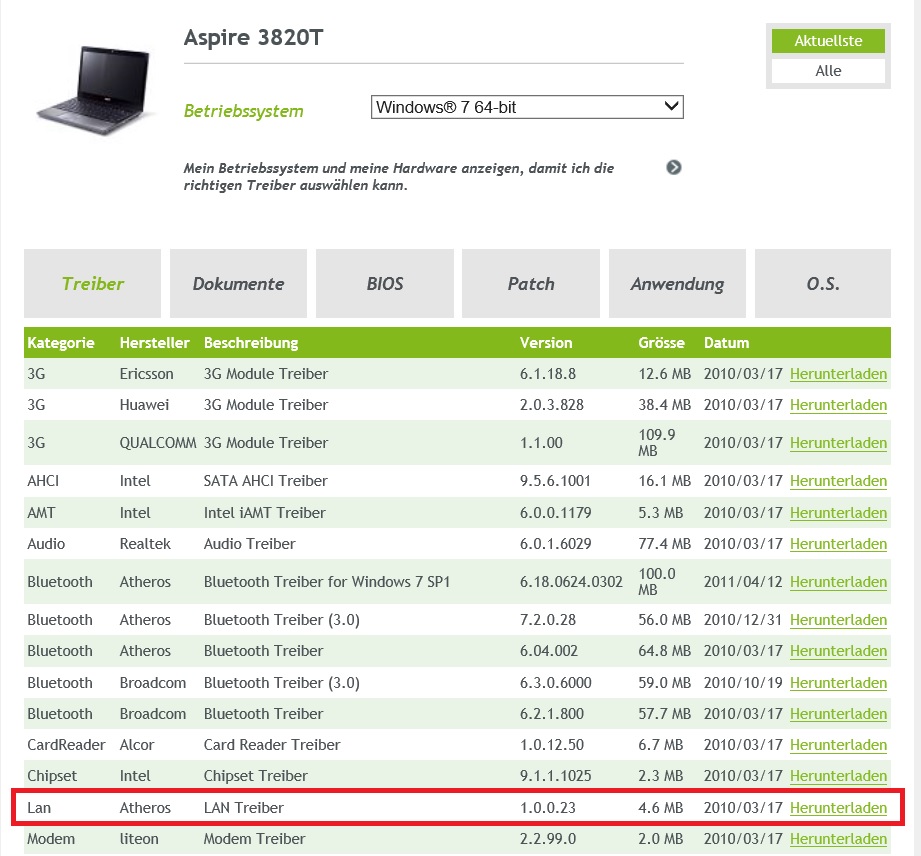Click the SATA AHCI Treiber description

point(265,481)
